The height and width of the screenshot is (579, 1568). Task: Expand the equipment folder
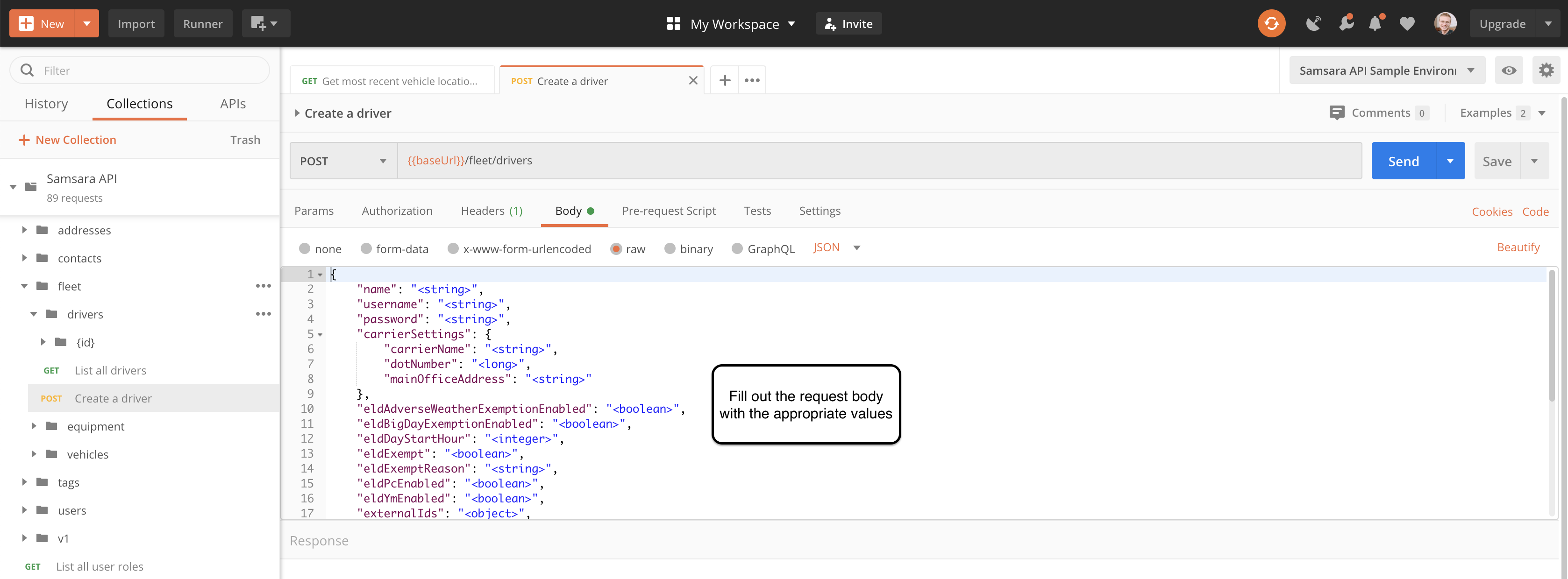pos(34,426)
